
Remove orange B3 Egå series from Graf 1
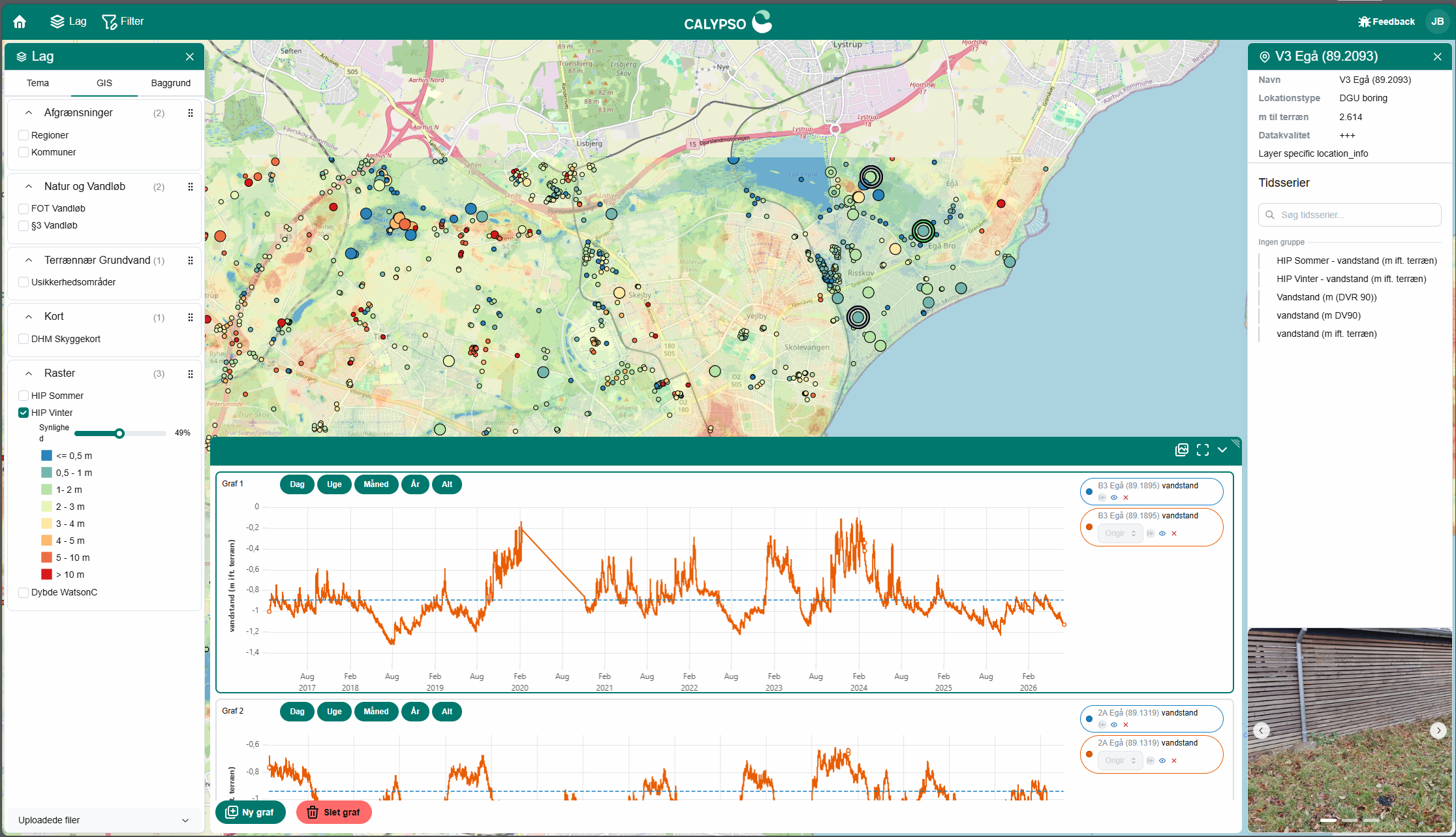click(x=1174, y=533)
